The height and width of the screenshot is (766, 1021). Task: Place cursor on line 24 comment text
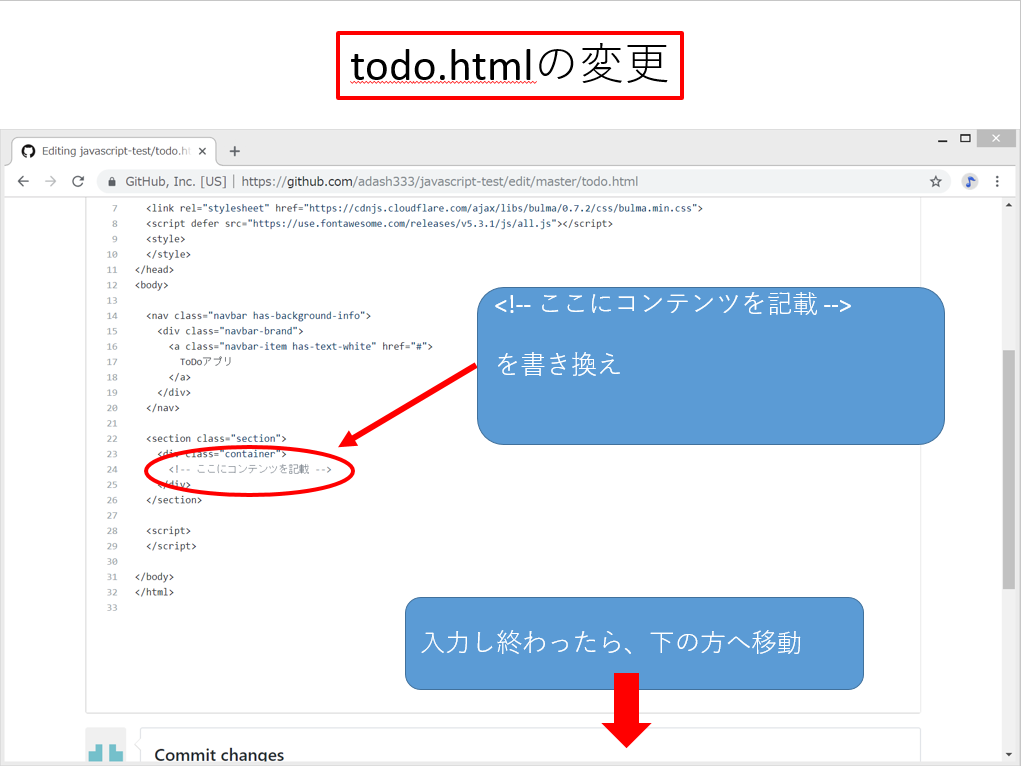249,469
